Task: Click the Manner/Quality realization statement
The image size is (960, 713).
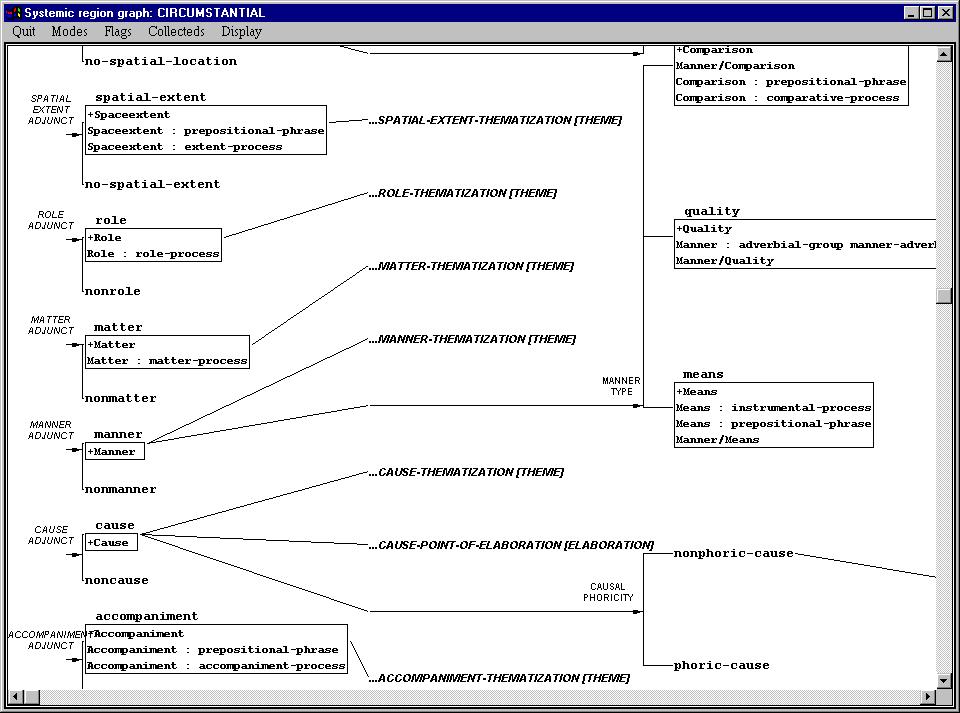Action: point(725,261)
